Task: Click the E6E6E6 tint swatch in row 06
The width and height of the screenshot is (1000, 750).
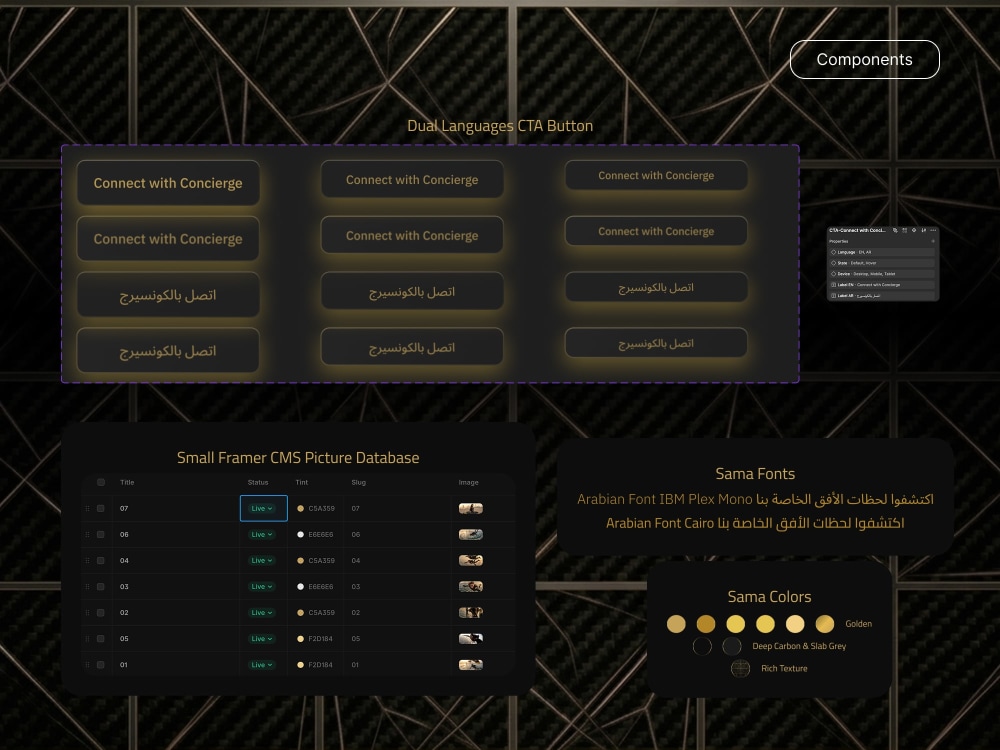Action: 300,534
